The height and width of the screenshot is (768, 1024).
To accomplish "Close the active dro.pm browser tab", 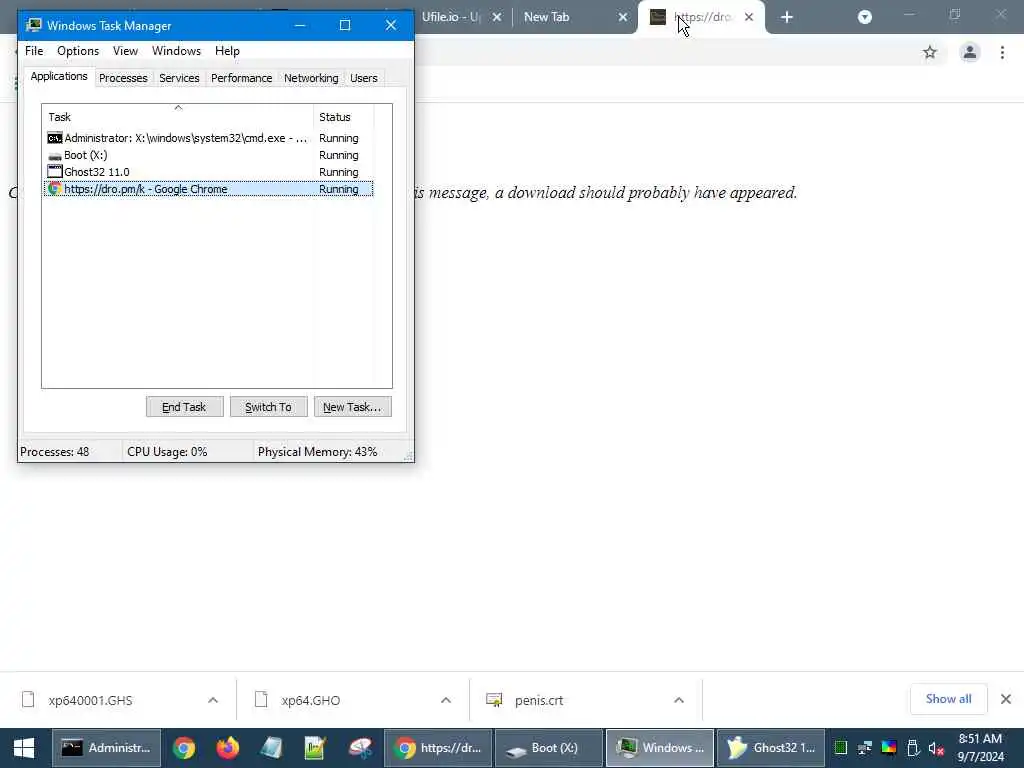I will click(x=749, y=18).
